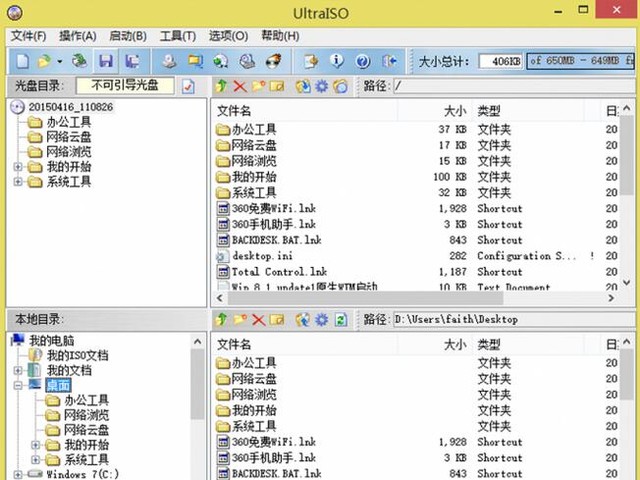Go up one level in image pane

pos(221,86)
